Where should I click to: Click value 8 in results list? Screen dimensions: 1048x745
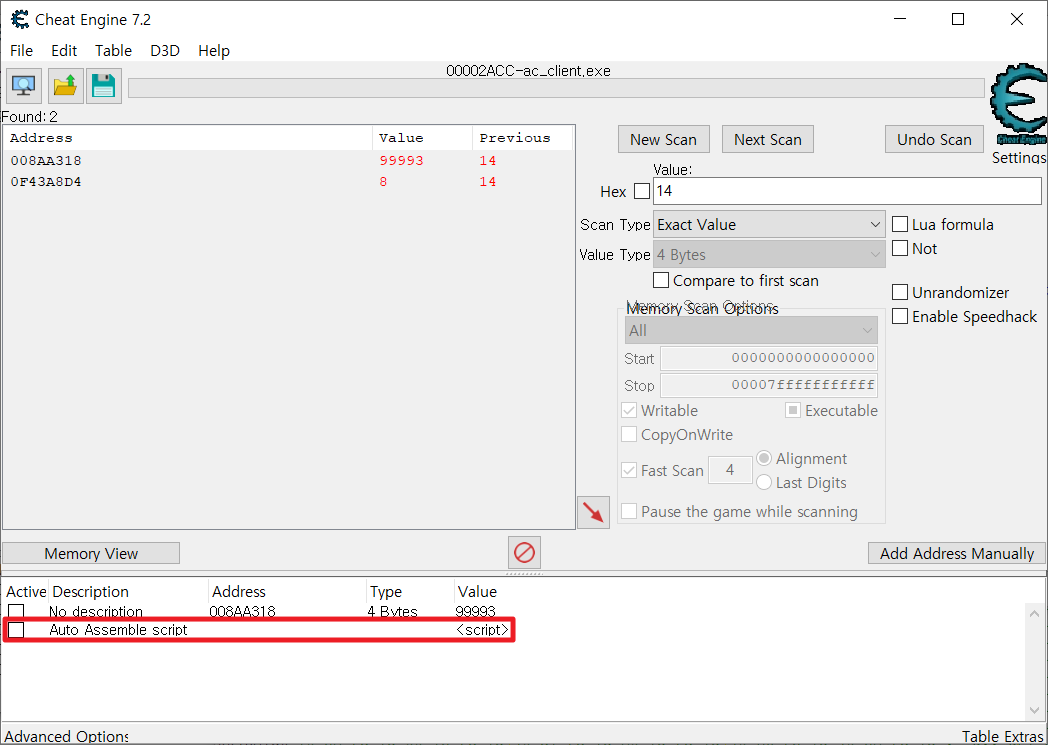pyautogui.click(x=383, y=182)
